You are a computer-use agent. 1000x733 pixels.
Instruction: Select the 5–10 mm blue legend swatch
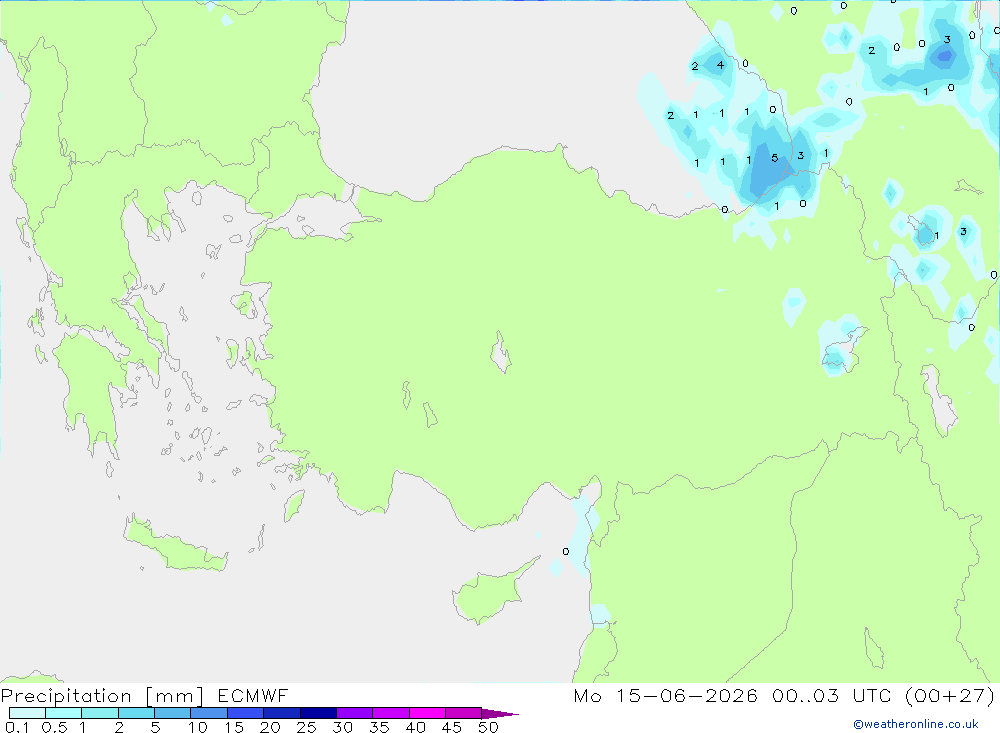[172, 713]
